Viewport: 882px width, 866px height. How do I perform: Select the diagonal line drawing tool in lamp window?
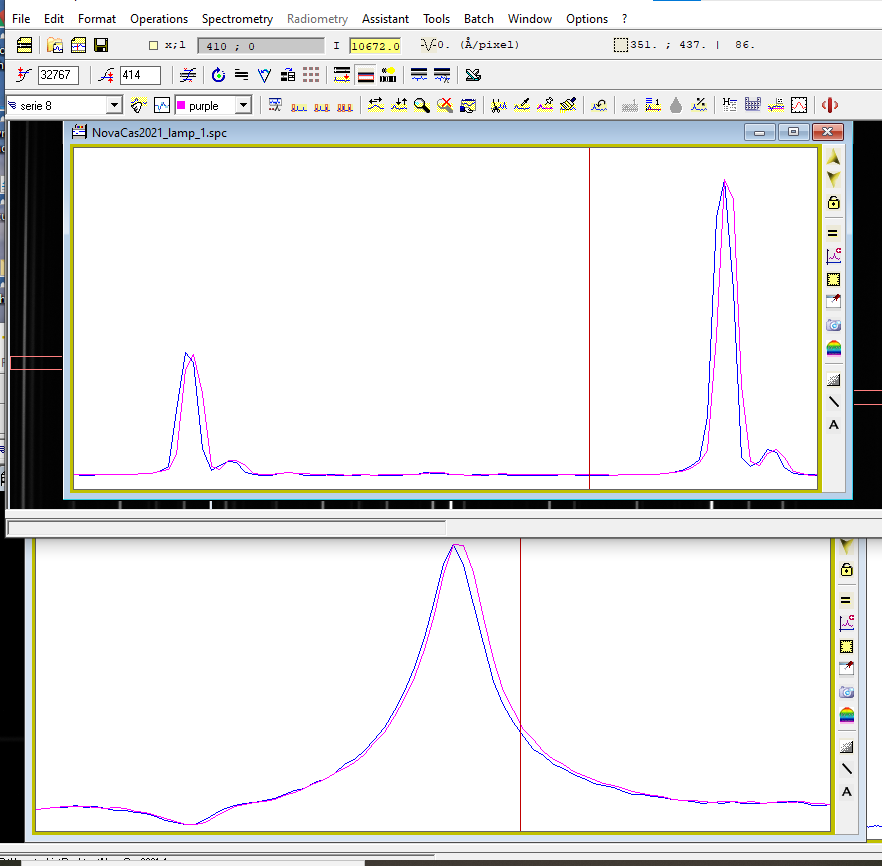833,402
